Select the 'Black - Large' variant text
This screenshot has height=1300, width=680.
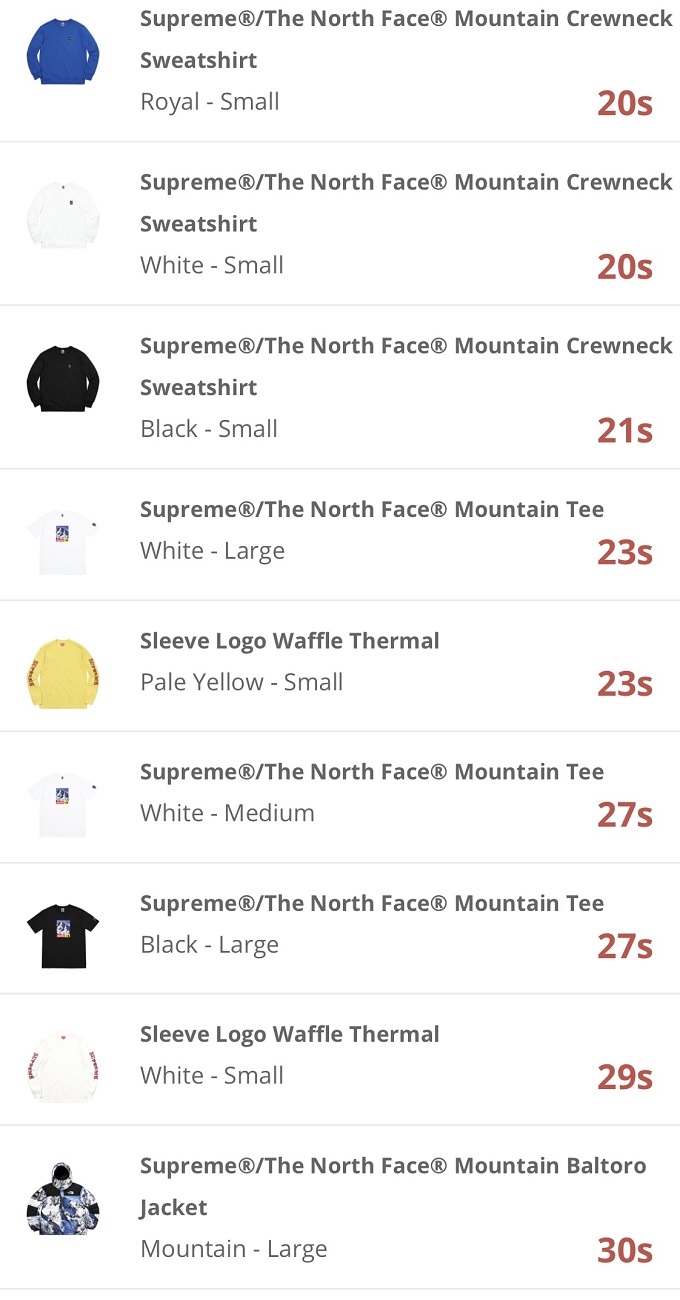pos(209,945)
